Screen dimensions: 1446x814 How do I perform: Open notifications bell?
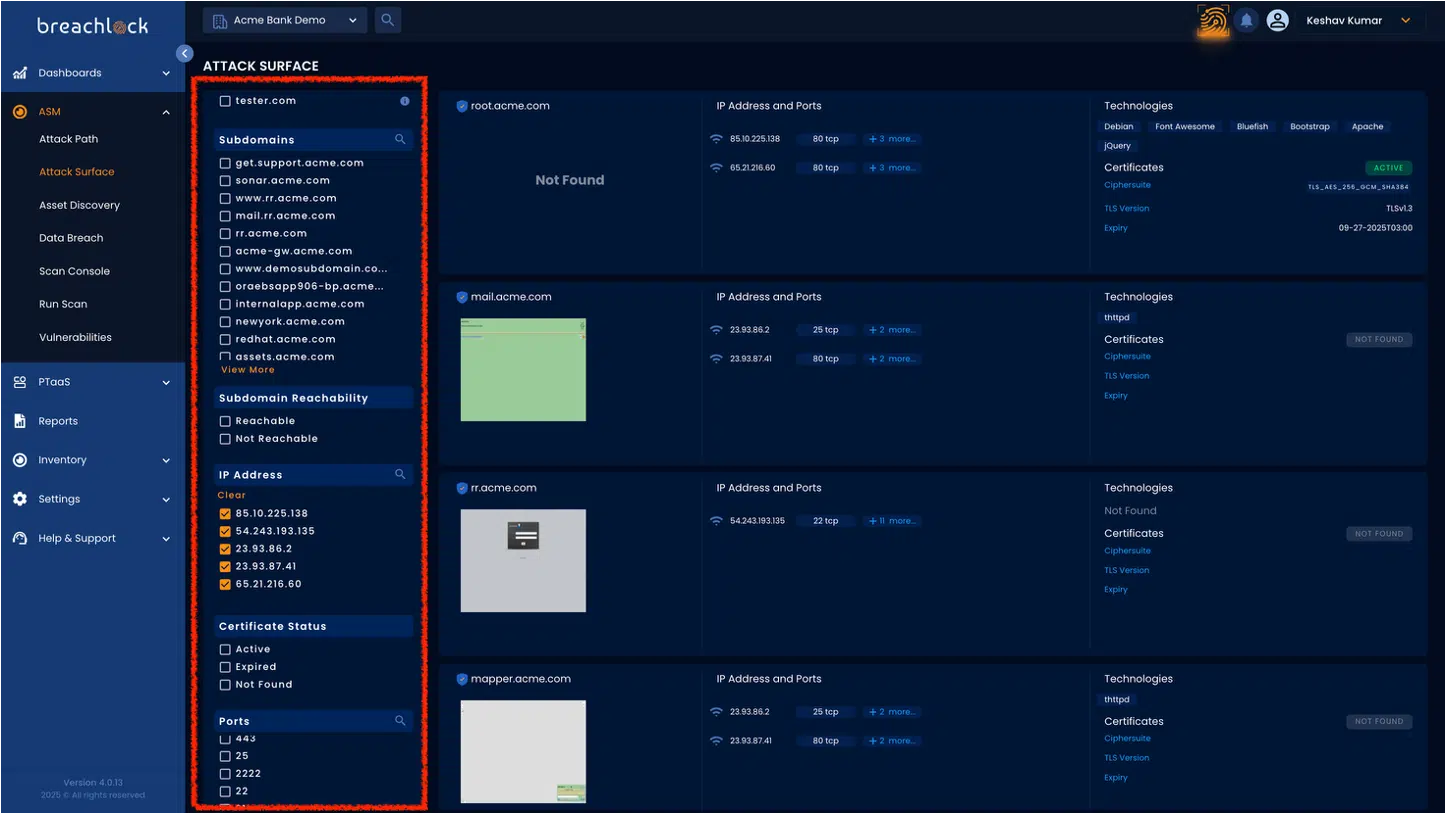tap(1246, 20)
